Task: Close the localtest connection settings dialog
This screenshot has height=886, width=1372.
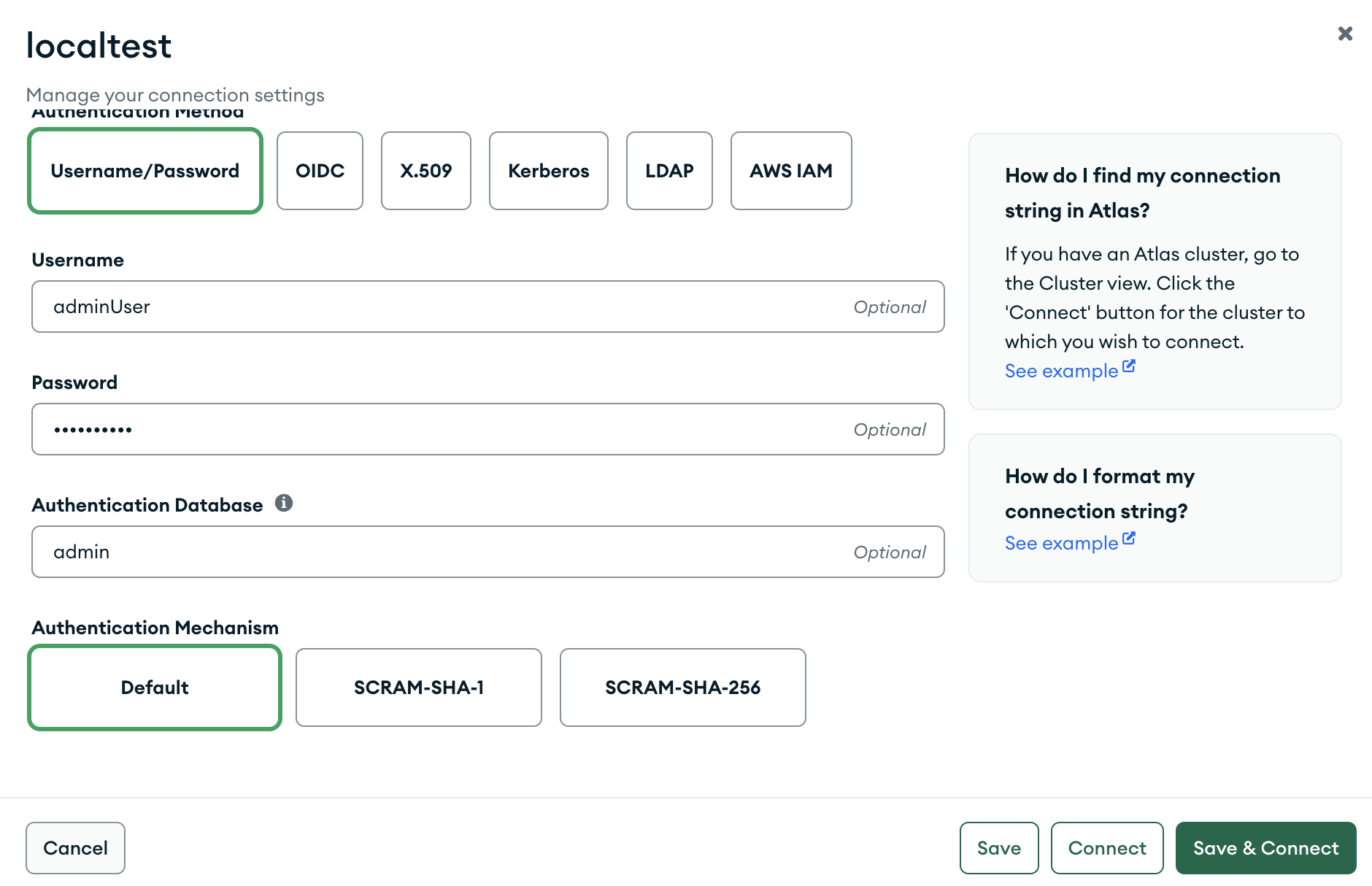Action: point(1345,34)
